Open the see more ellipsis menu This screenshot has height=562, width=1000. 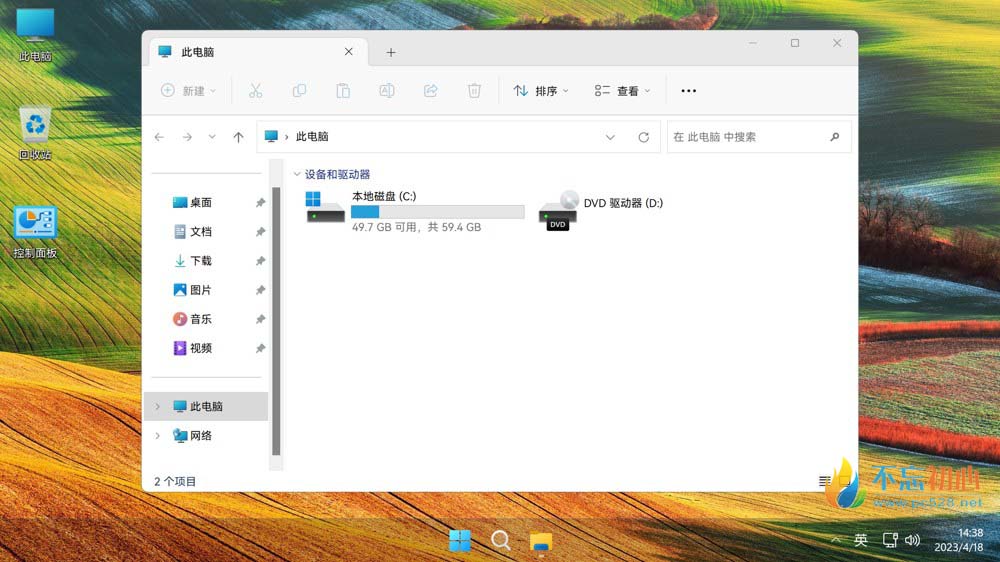click(688, 91)
